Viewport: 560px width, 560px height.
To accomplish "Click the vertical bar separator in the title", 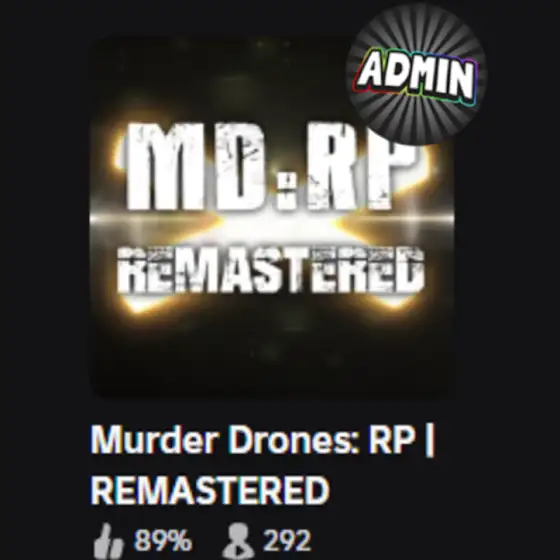I will (x=430, y=441).
